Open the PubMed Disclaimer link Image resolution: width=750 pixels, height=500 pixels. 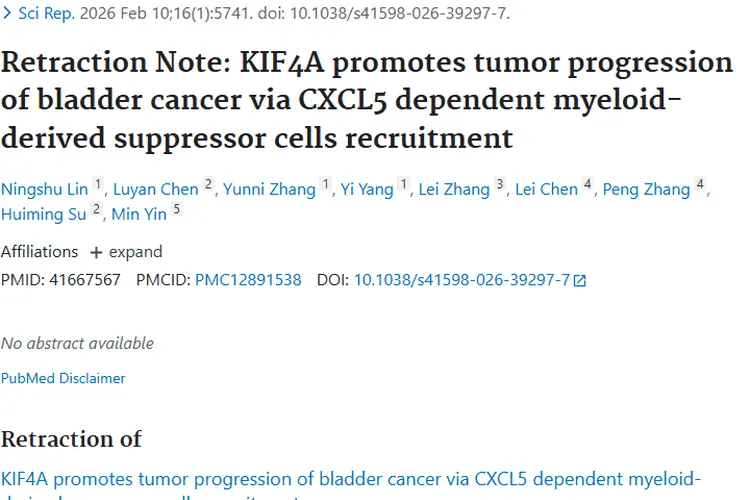[63, 378]
